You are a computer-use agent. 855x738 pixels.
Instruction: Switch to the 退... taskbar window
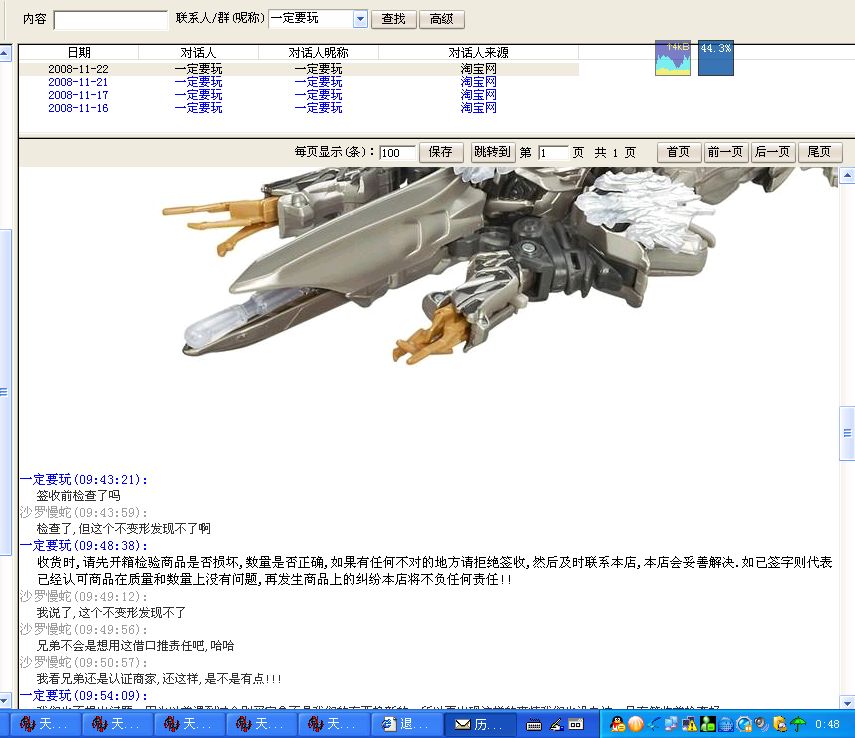(x=407, y=724)
